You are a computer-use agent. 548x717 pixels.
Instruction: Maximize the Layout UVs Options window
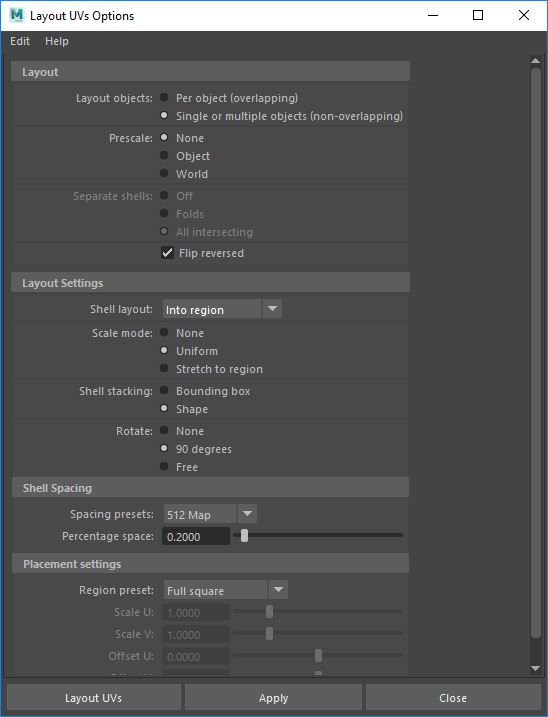coord(478,16)
